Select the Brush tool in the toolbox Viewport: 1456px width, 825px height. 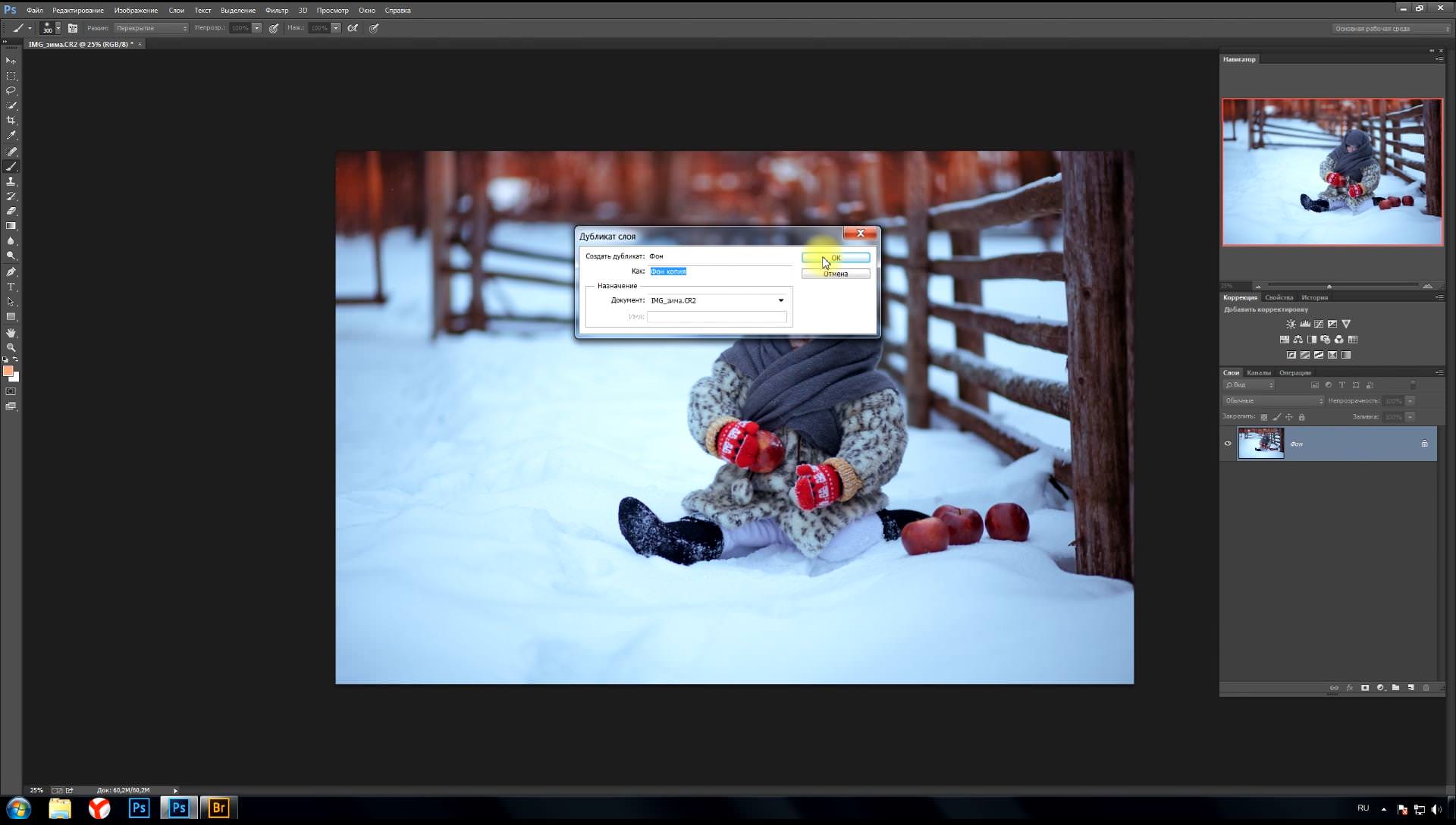click(x=11, y=167)
